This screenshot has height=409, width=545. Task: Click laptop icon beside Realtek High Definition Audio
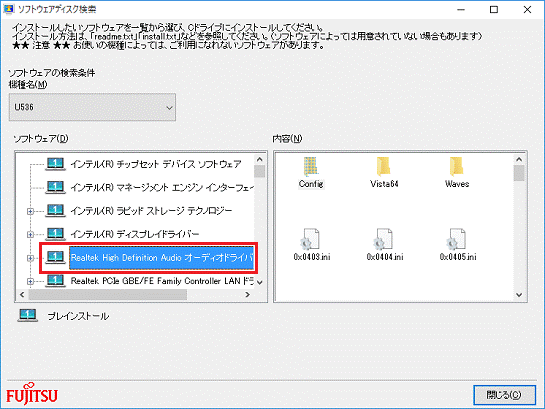(x=55, y=257)
